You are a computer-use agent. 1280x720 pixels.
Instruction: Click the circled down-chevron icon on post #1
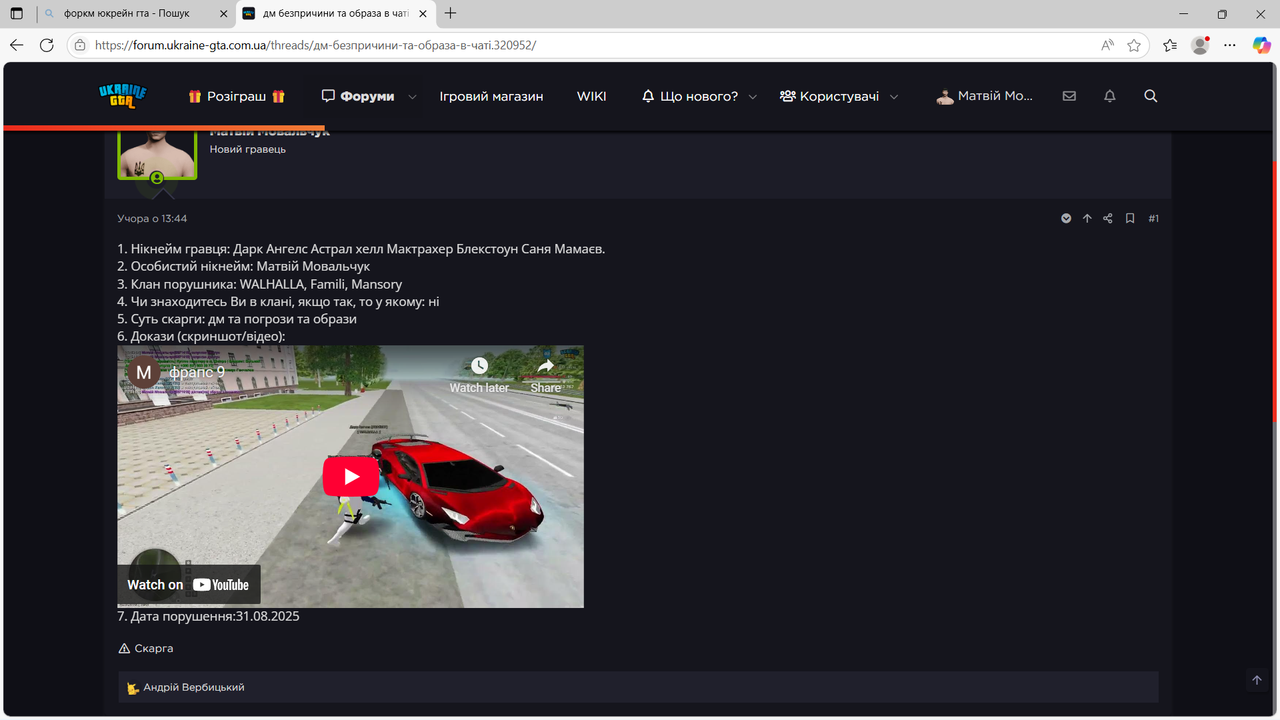pos(1066,218)
